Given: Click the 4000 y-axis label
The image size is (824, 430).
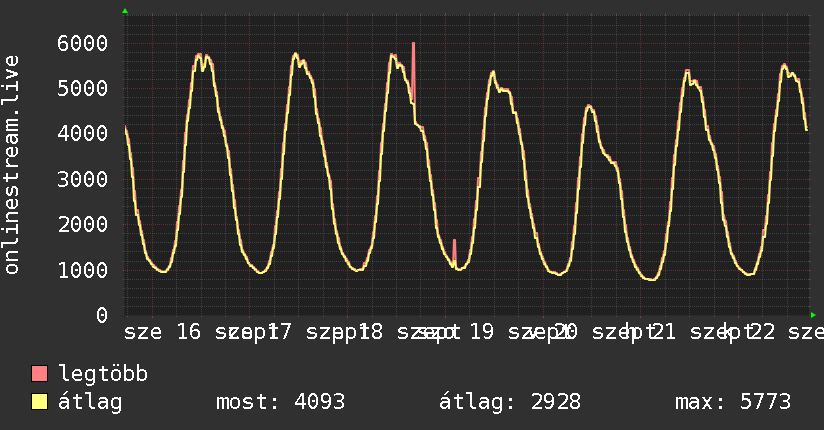Looking at the screenshot, I should [x=83, y=134].
